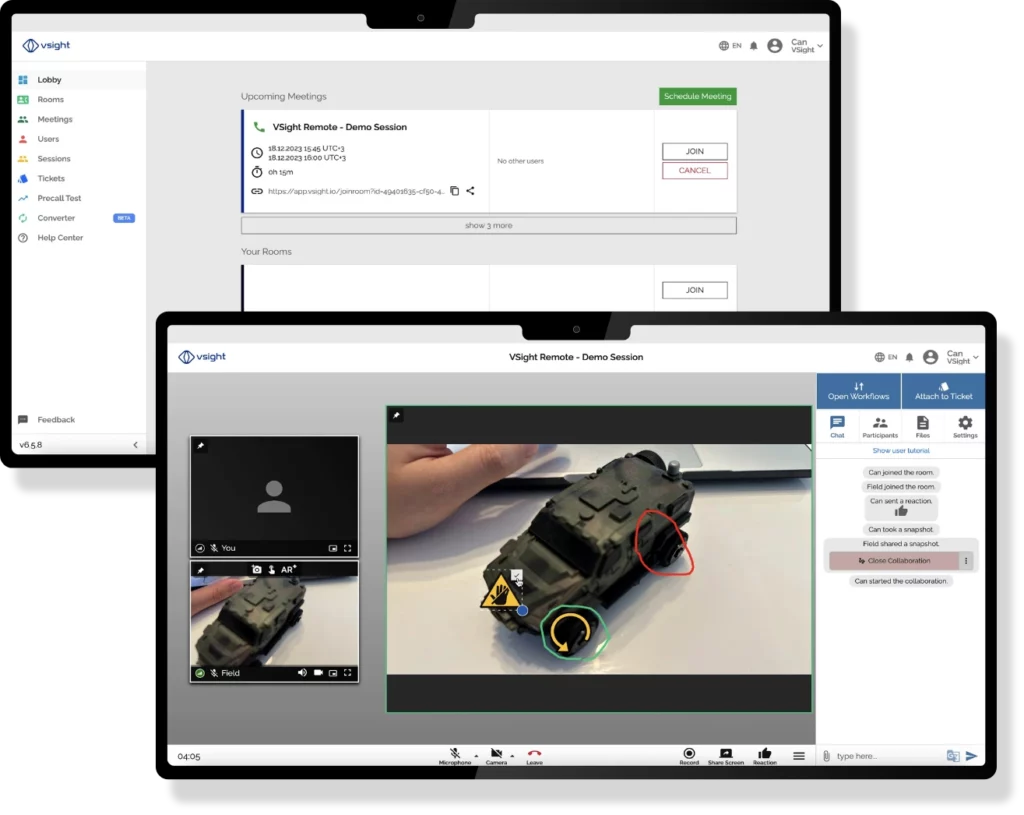This screenshot has height=815, width=1024.
Task: Click Show user tutorial link
Action: 901,451
